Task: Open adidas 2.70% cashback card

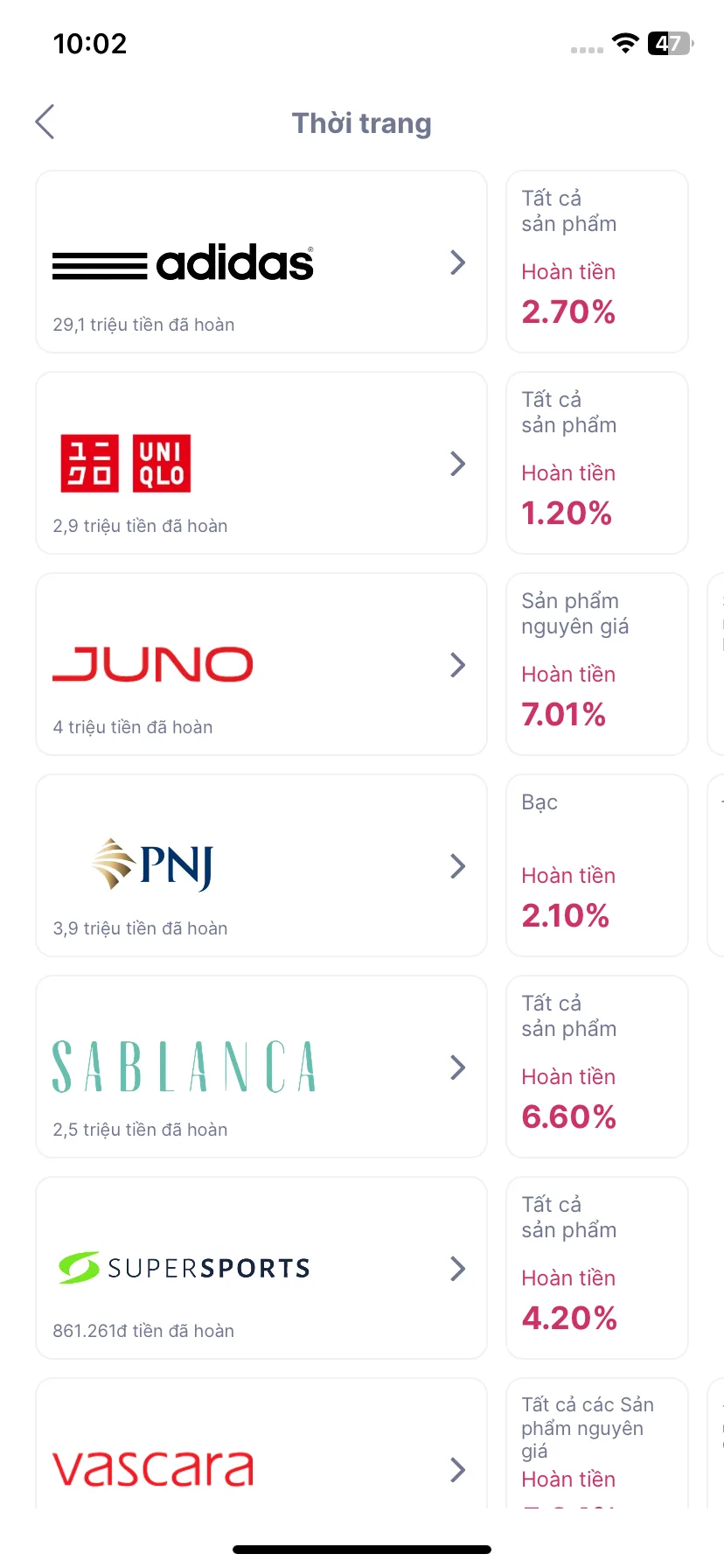Action: click(597, 262)
